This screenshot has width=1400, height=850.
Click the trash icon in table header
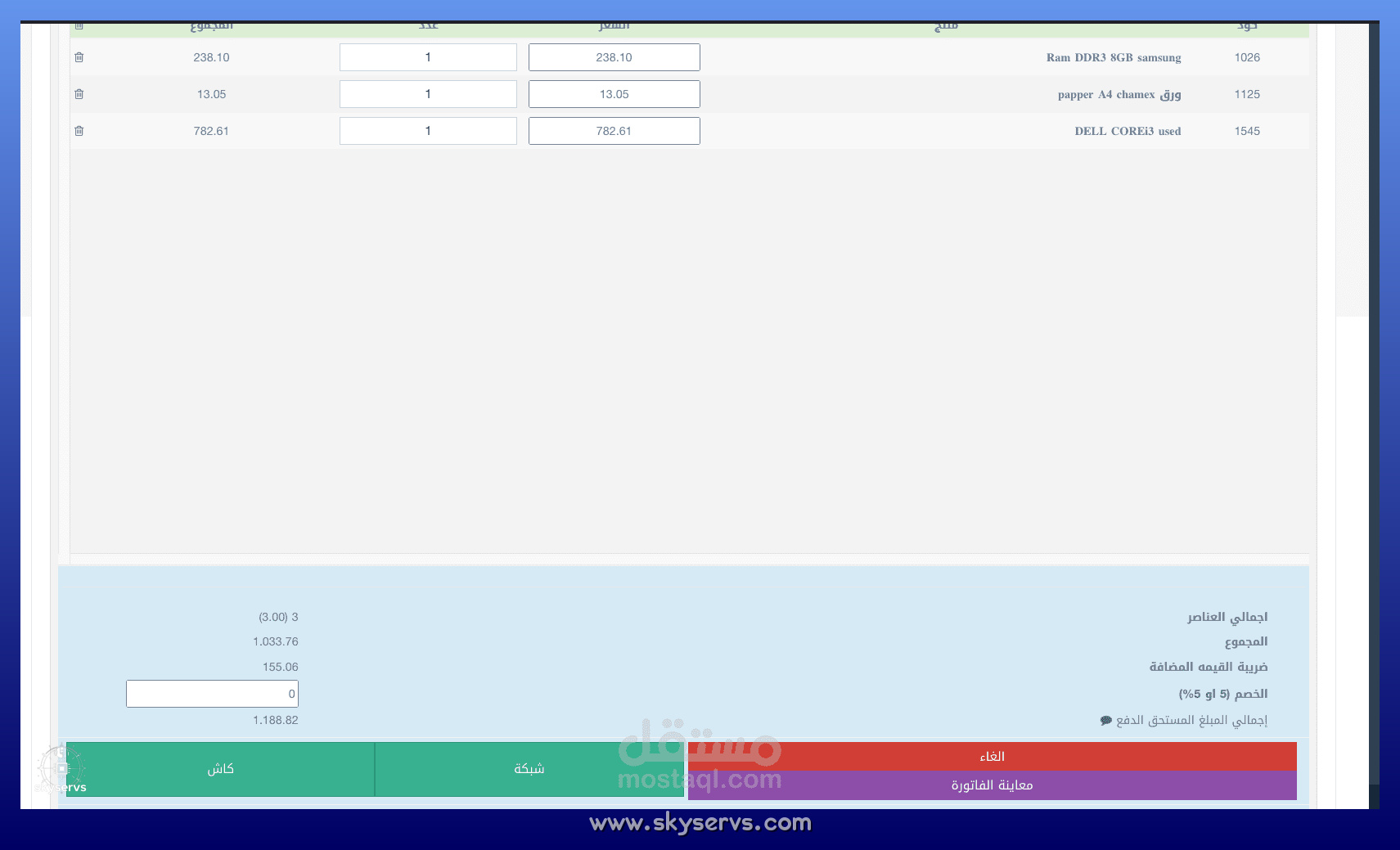pos(79,26)
